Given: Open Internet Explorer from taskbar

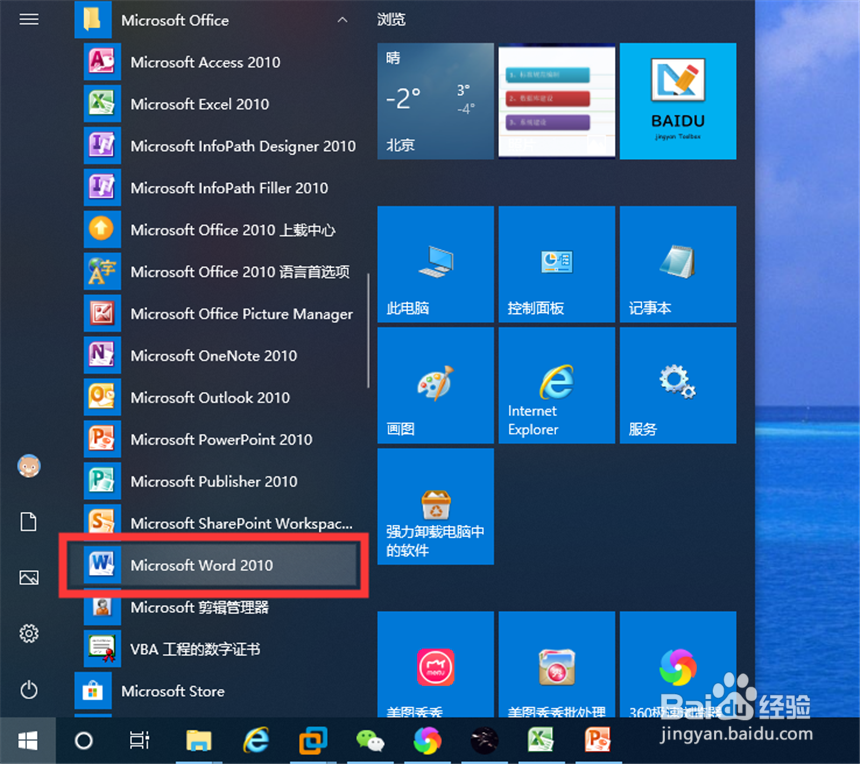Looking at the screenshot, I should point(256,740).
